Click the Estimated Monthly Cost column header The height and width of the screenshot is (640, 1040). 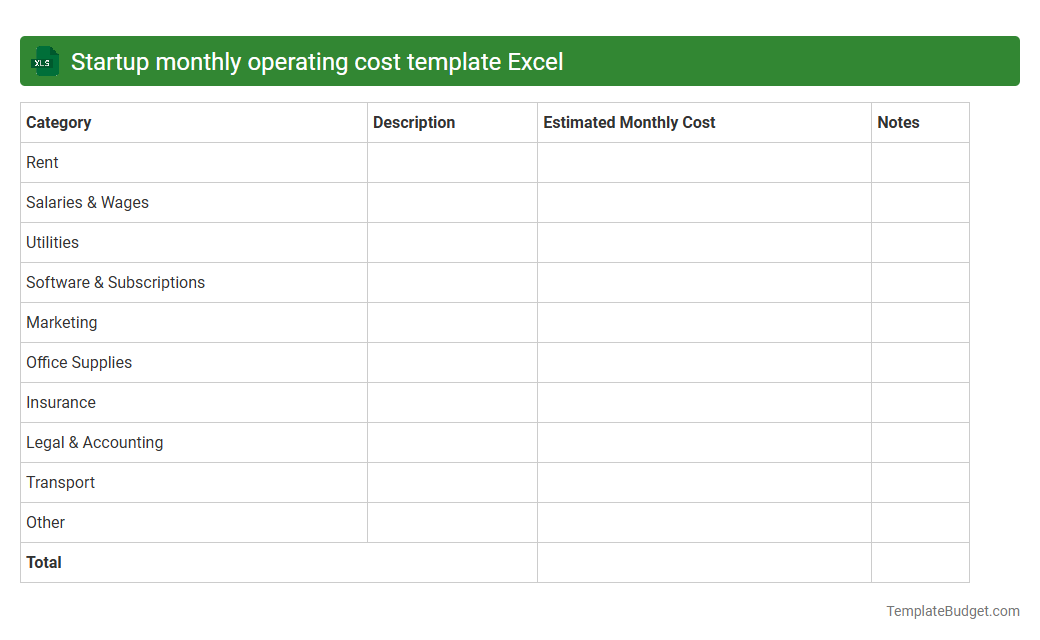click(629, 122)
